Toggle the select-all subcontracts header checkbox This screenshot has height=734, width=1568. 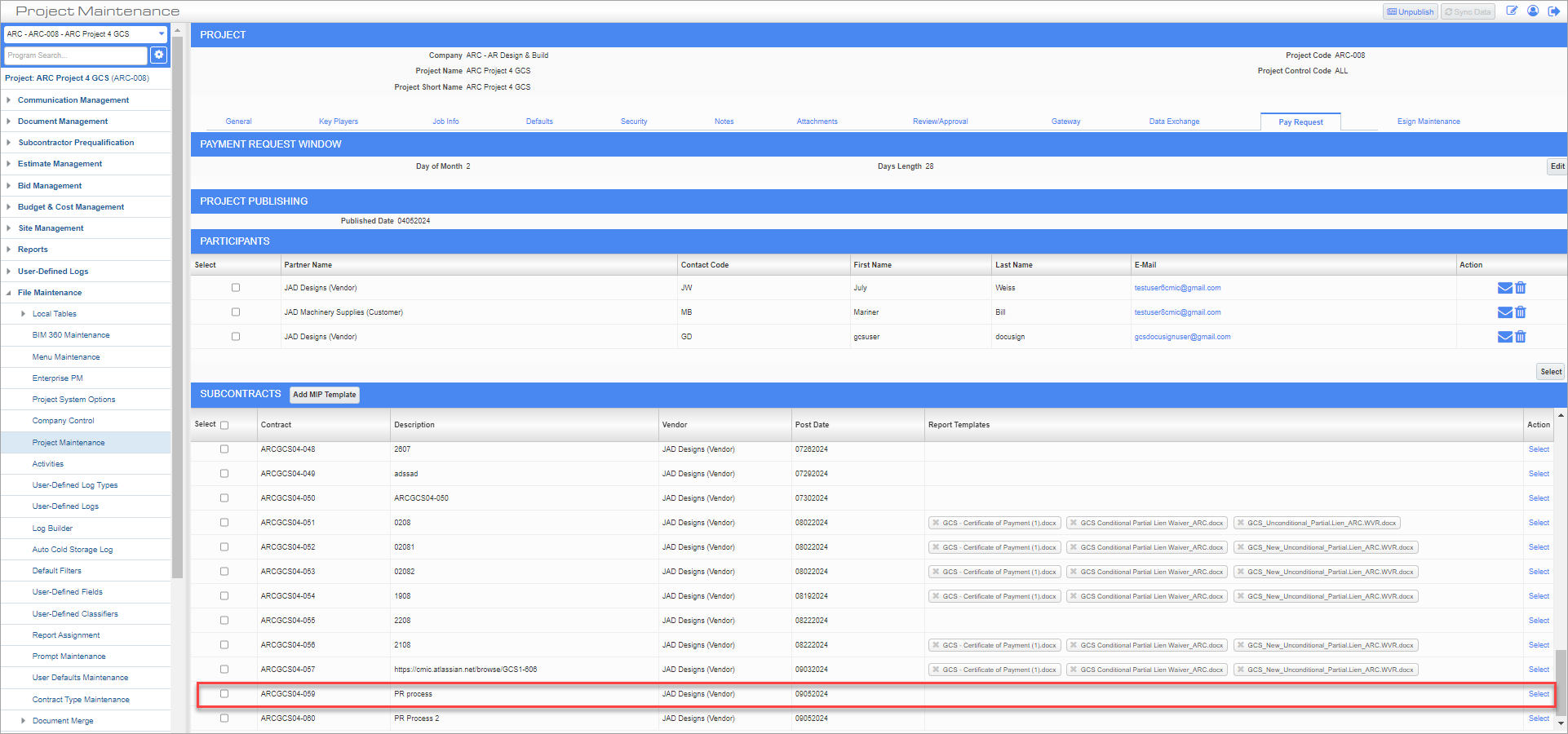pos(224,425)
